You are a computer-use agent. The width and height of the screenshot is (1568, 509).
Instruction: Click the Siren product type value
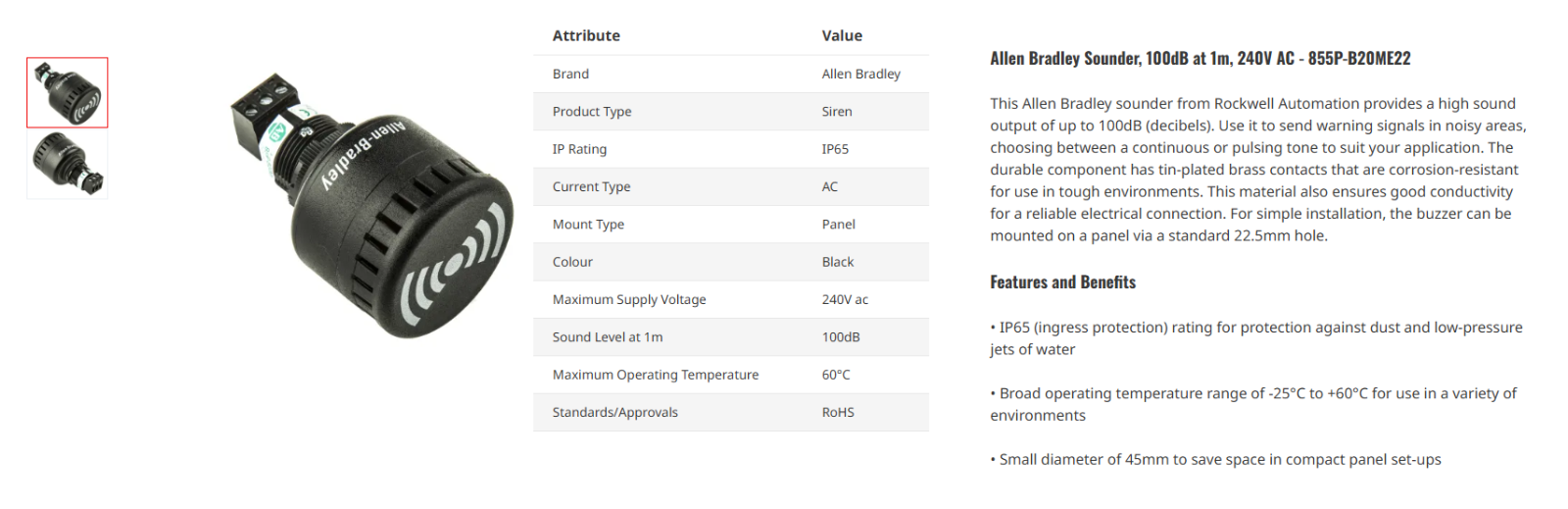pos(837,112)
